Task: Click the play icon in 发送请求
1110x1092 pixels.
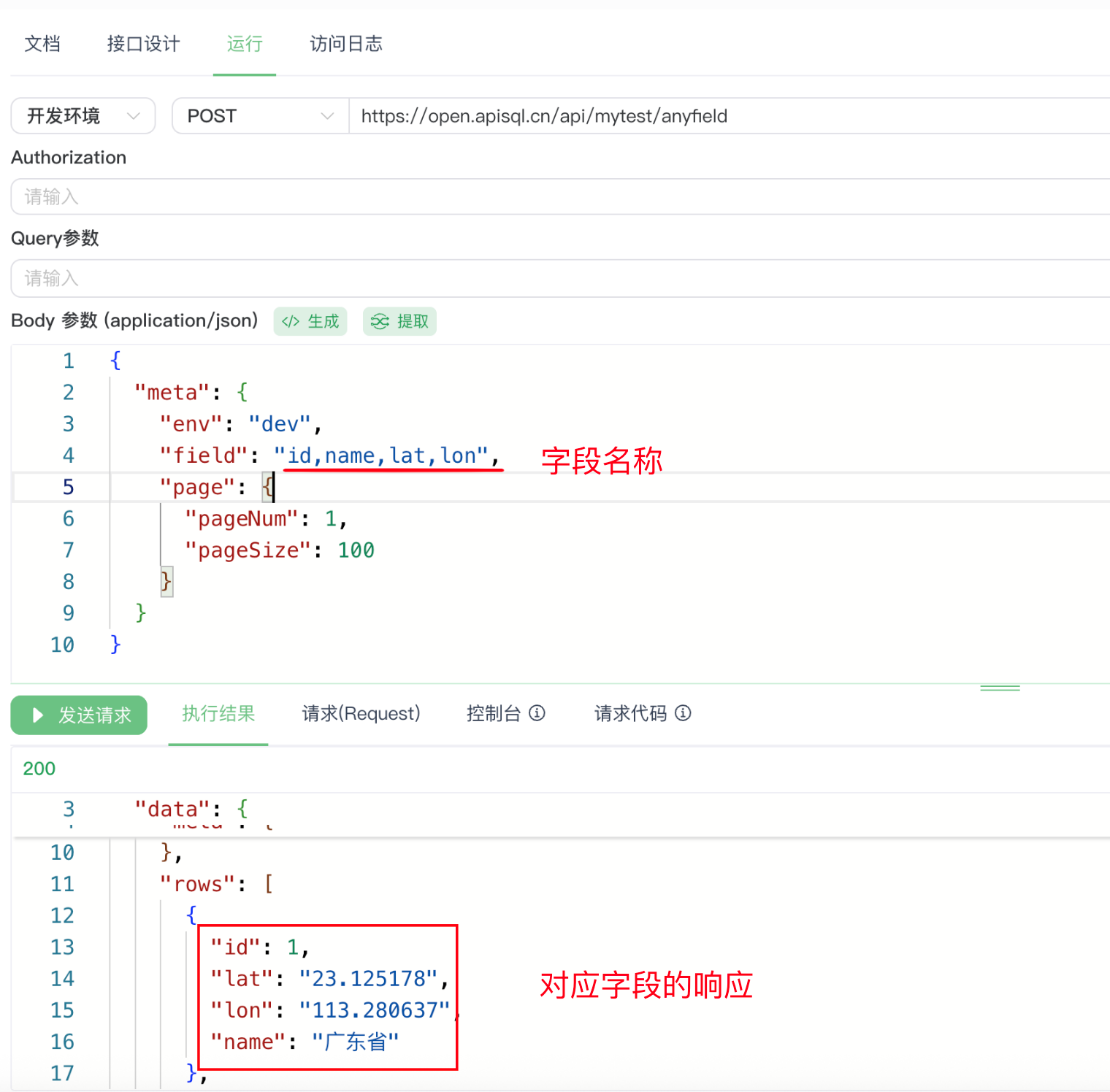Action: click(x=38, y=715)
